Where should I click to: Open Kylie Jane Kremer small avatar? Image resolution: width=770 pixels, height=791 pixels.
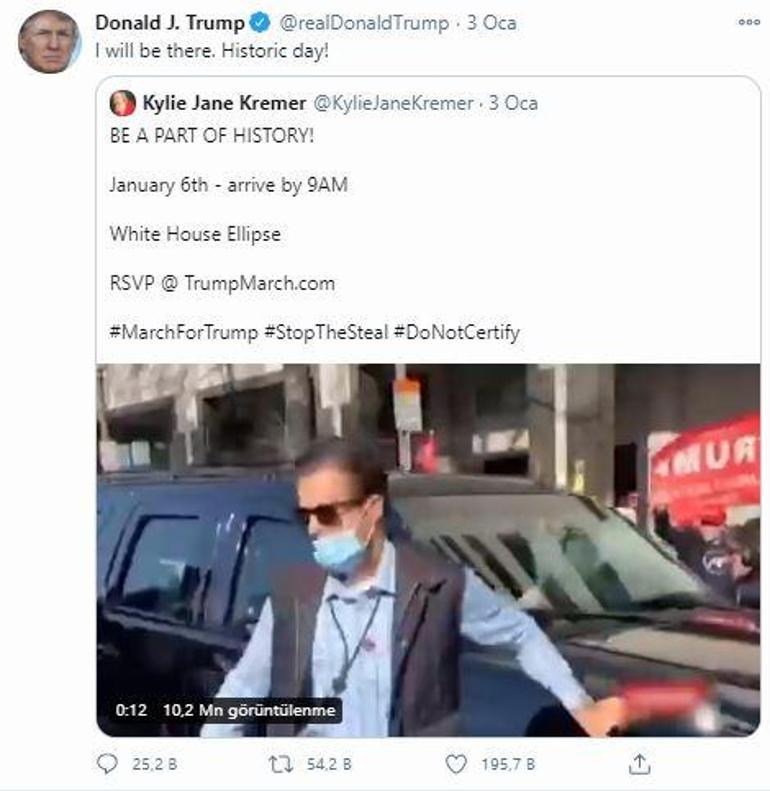click(123, 103)
